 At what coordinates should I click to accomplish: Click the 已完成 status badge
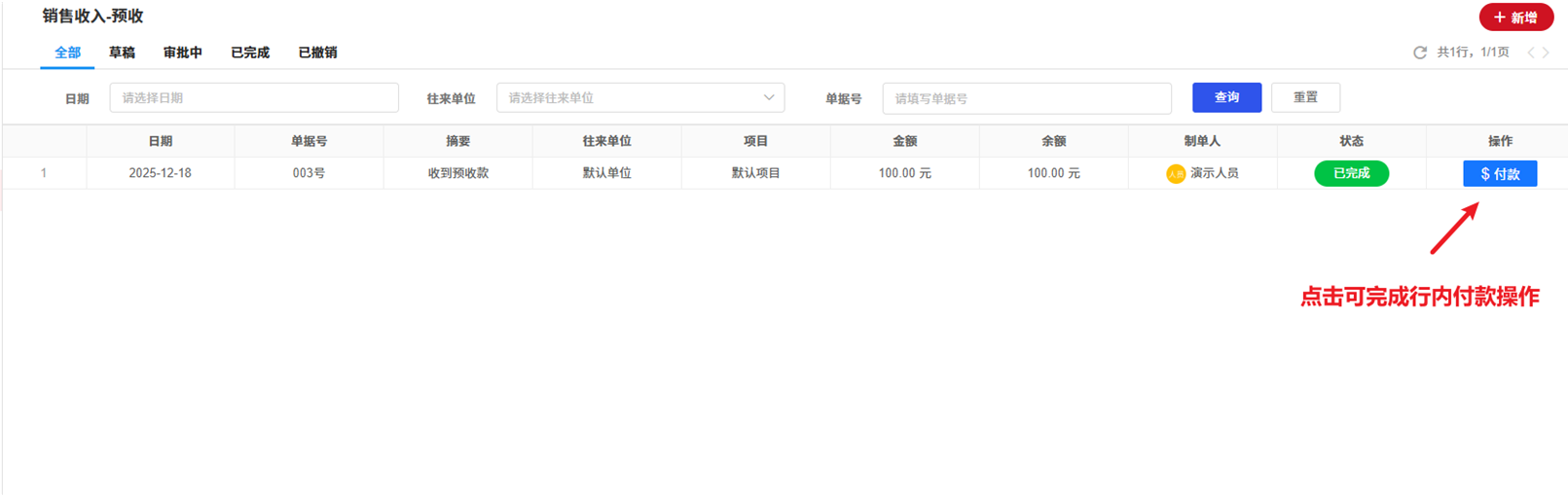click(1351, 173)
